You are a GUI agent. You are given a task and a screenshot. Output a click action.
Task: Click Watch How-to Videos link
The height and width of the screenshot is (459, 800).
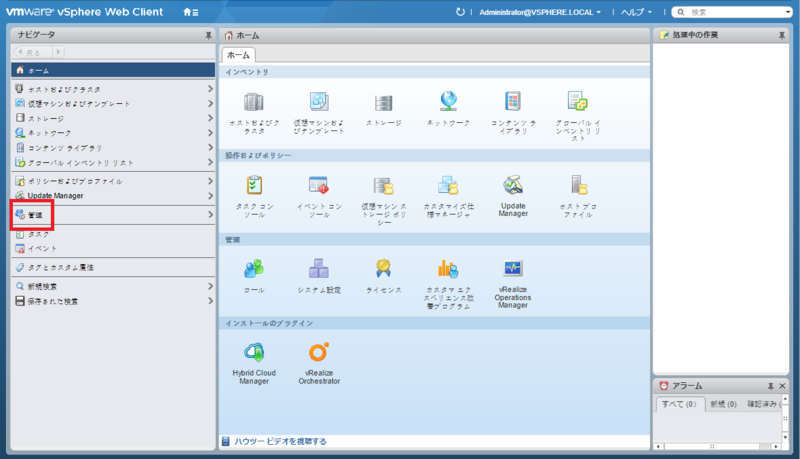tap(280, 441)
